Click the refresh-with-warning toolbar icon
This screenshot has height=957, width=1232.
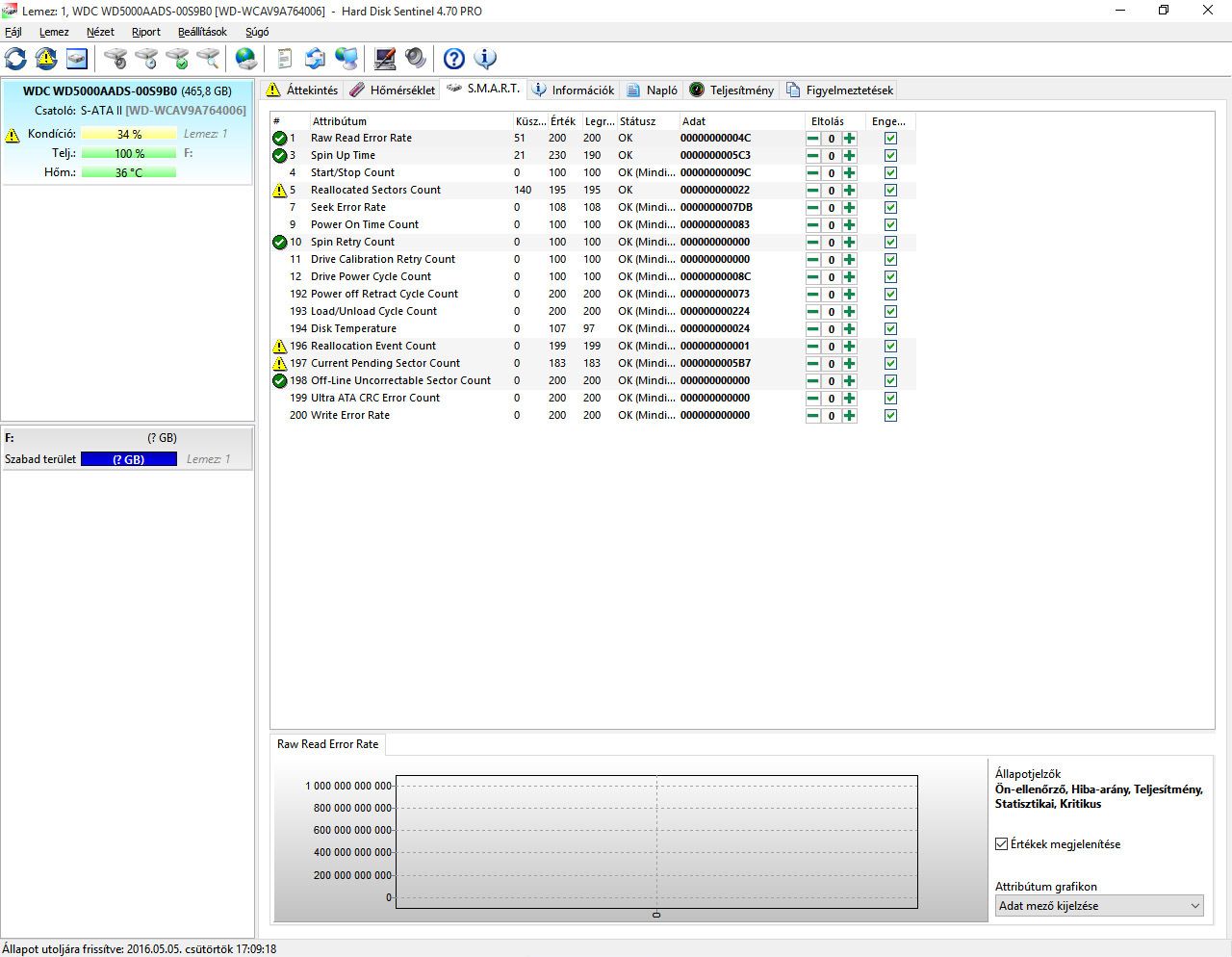pos(46,59)
